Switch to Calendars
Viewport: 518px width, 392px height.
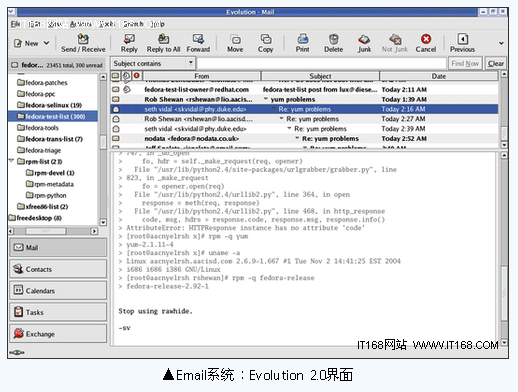[58, 290]
